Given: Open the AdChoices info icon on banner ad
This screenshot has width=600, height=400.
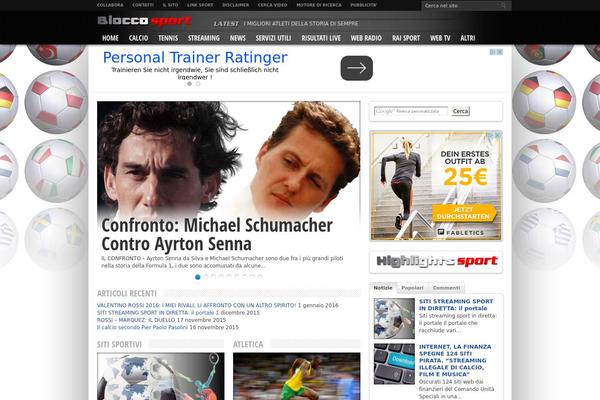Looking at the screenshot, I should (x=493, y=52).
